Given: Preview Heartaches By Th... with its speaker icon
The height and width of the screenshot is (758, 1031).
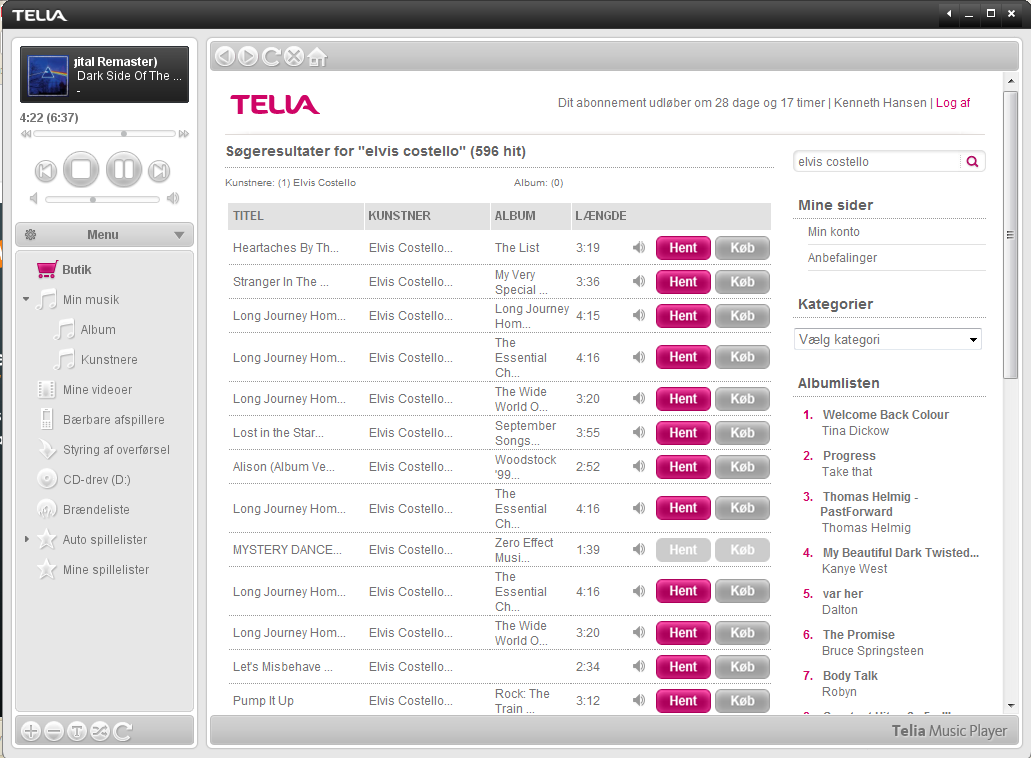Looking at the screenshot, I should [639, 248].
